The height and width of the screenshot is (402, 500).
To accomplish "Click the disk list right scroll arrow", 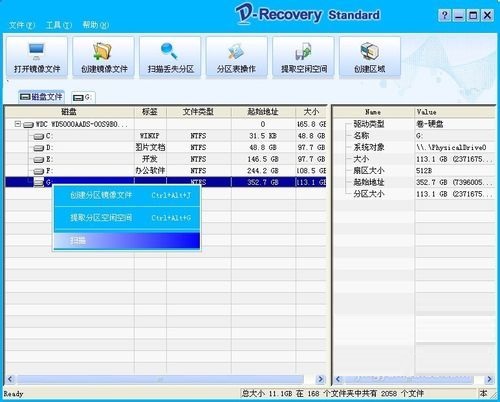I will coord(321,379).
